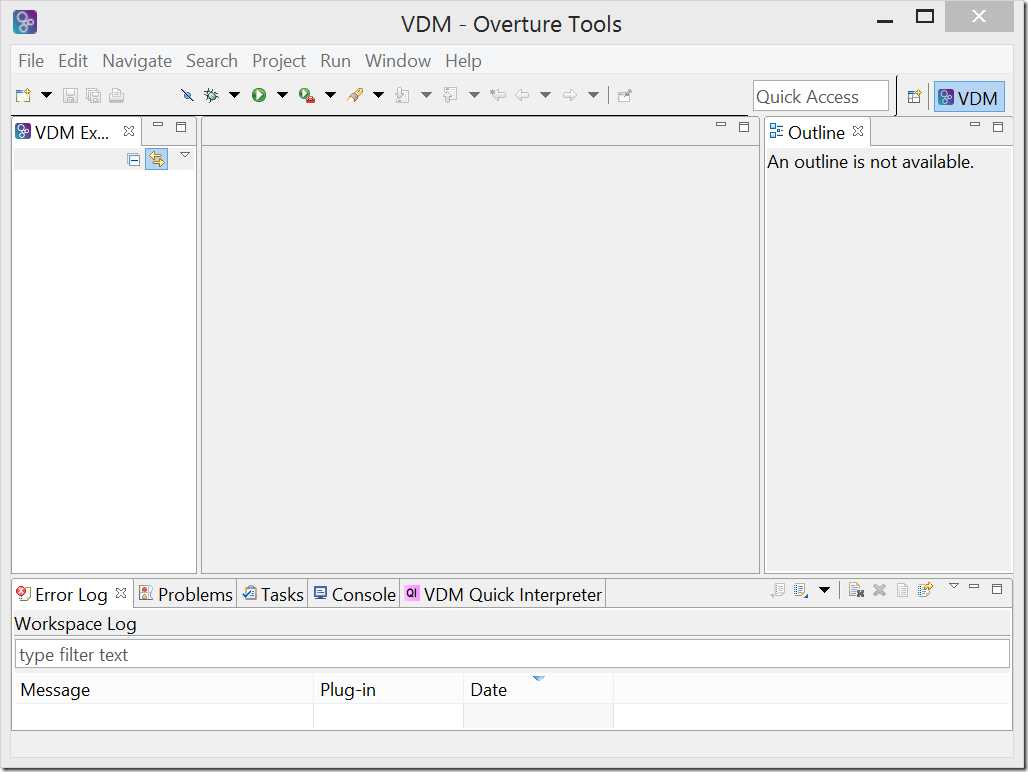This screenshot has height=772, width=1028.
Task: Maximize the VDM Explorer panel
Action: click(181, 127)
